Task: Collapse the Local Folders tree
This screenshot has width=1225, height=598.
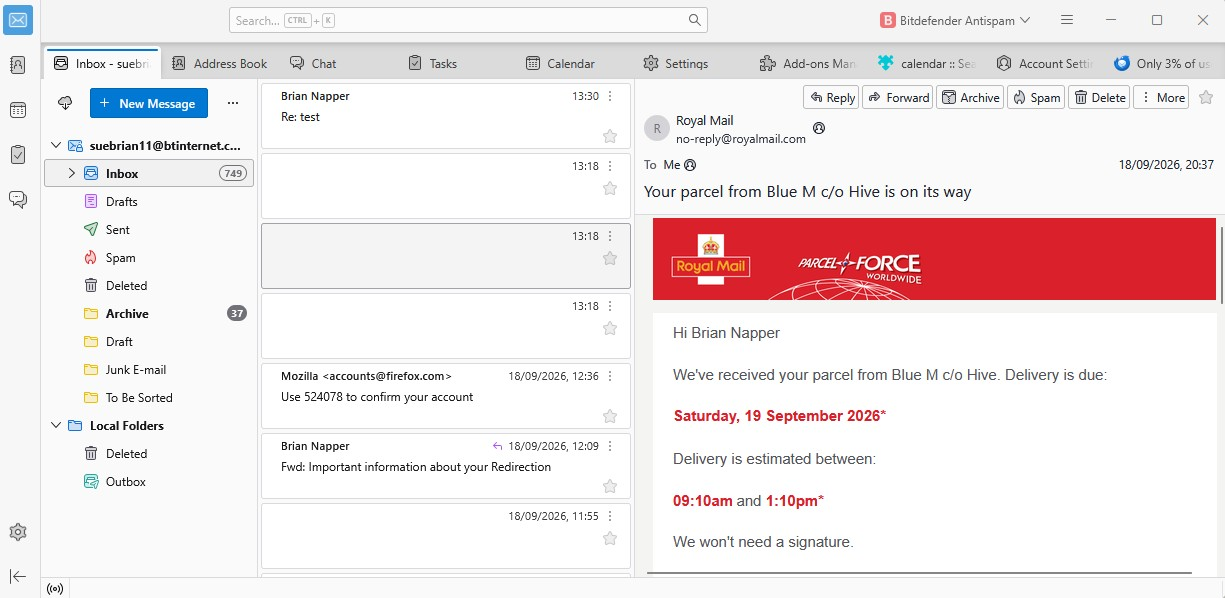Action: click(56, 425)
